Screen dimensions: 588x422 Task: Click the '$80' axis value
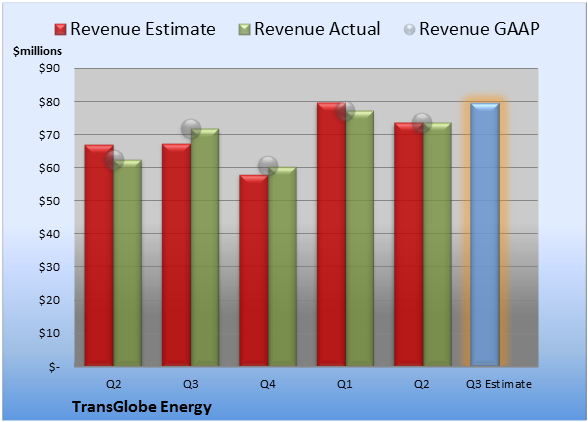[x=50, y=102]
